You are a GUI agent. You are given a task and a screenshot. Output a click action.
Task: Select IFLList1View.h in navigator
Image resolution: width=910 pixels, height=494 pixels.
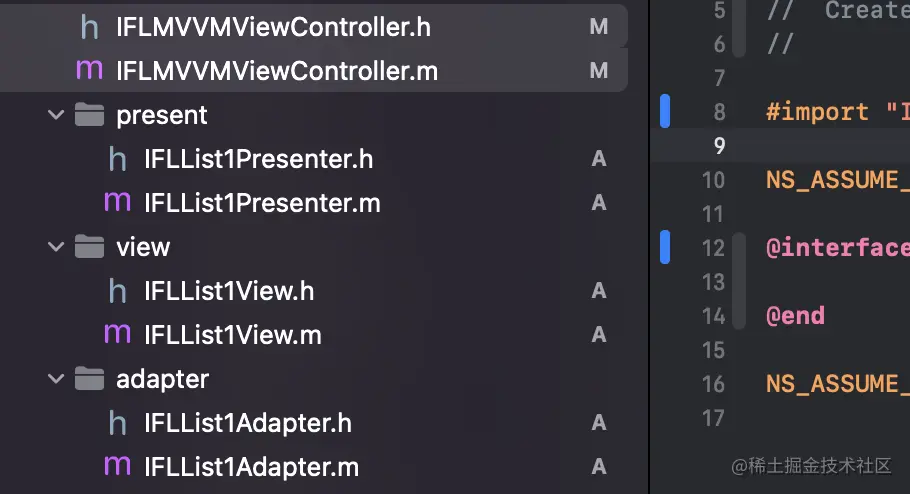pyautogui.click(x=229, y=291)
